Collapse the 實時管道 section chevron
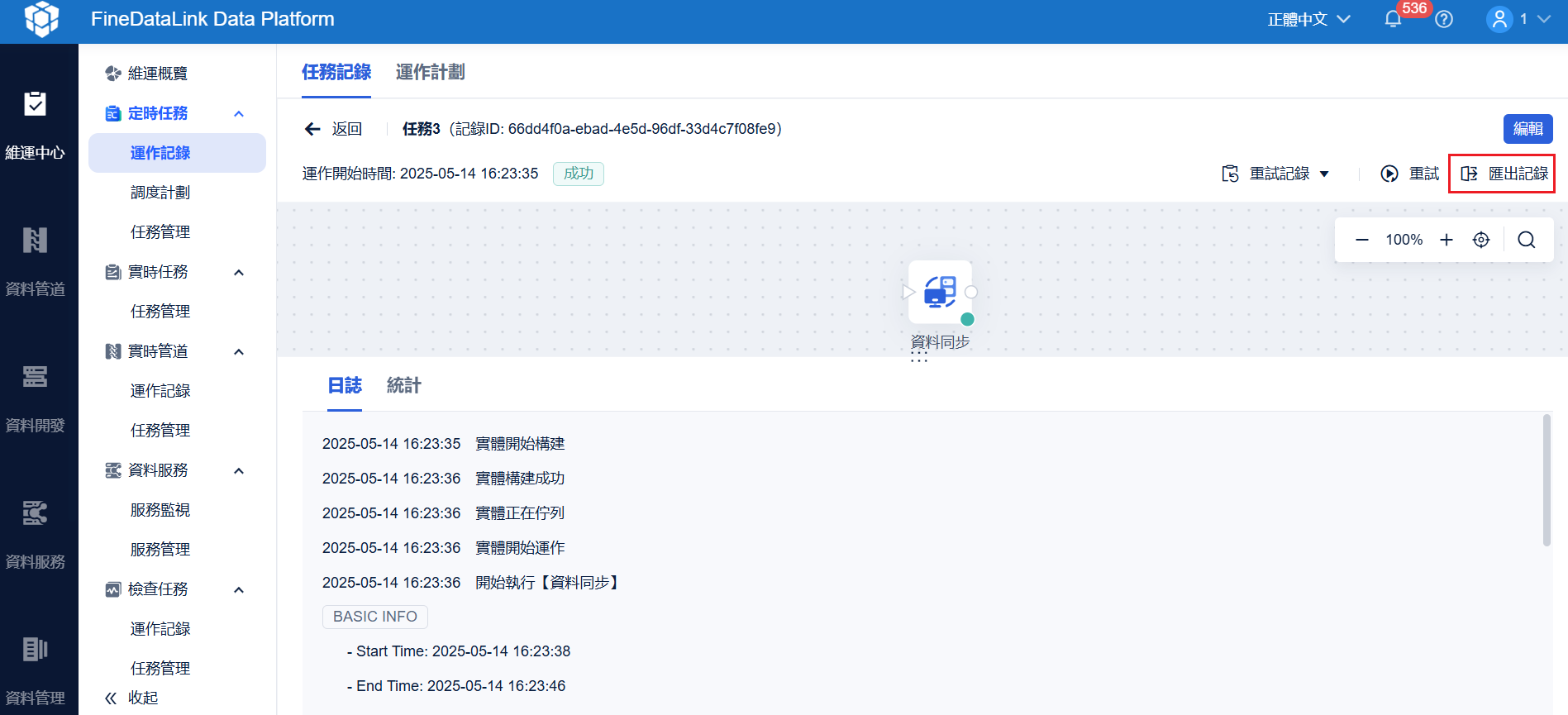 click(239, 351)
